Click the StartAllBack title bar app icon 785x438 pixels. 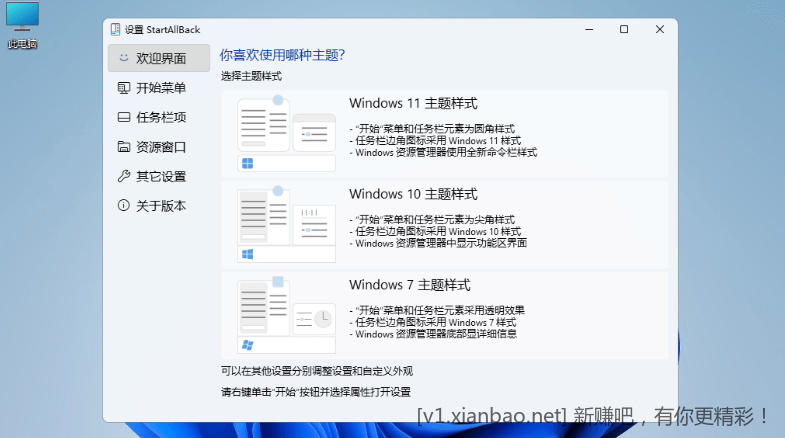(x=116, y=30)
